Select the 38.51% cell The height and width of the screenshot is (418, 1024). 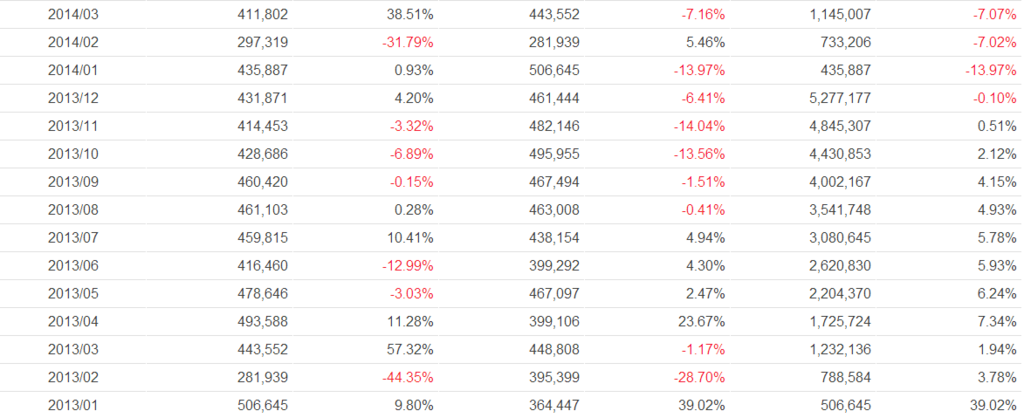410,15
